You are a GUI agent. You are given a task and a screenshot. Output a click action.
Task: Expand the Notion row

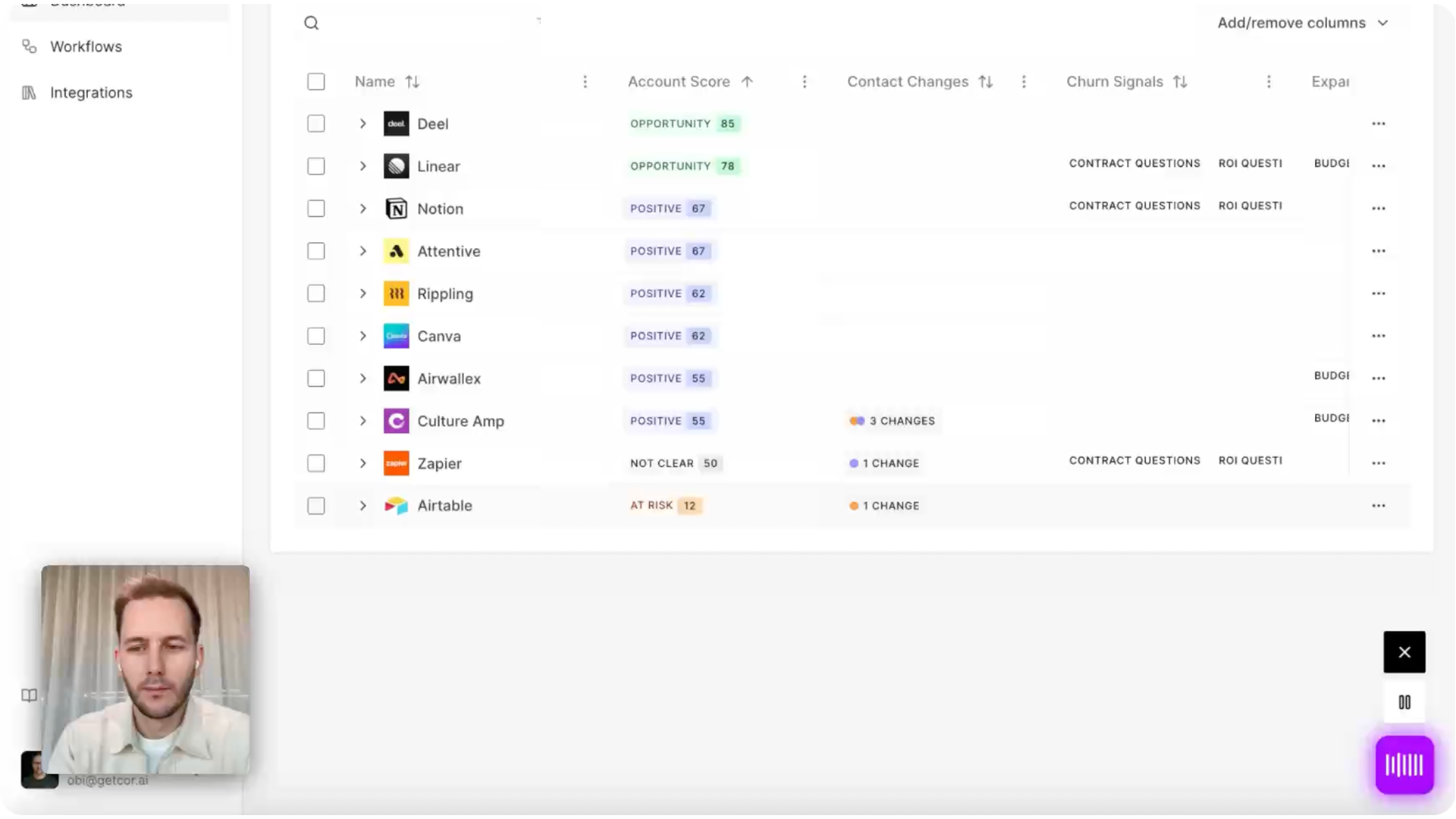click(362, 209)
